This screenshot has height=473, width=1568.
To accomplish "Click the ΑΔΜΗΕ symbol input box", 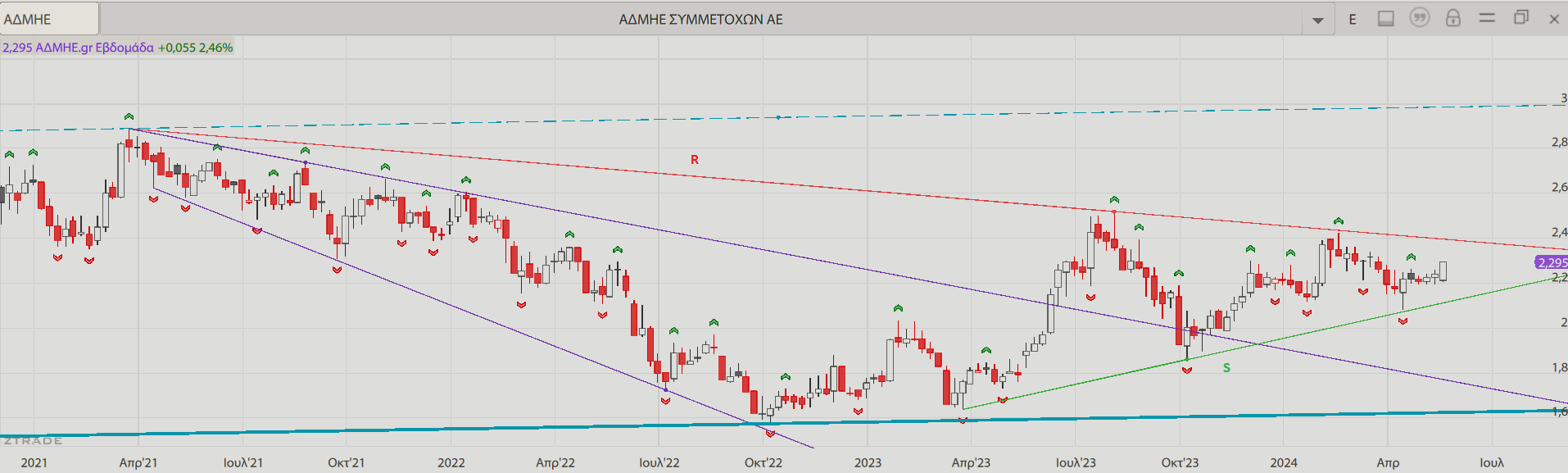I will pyautogui.click(x=49, y=19).
